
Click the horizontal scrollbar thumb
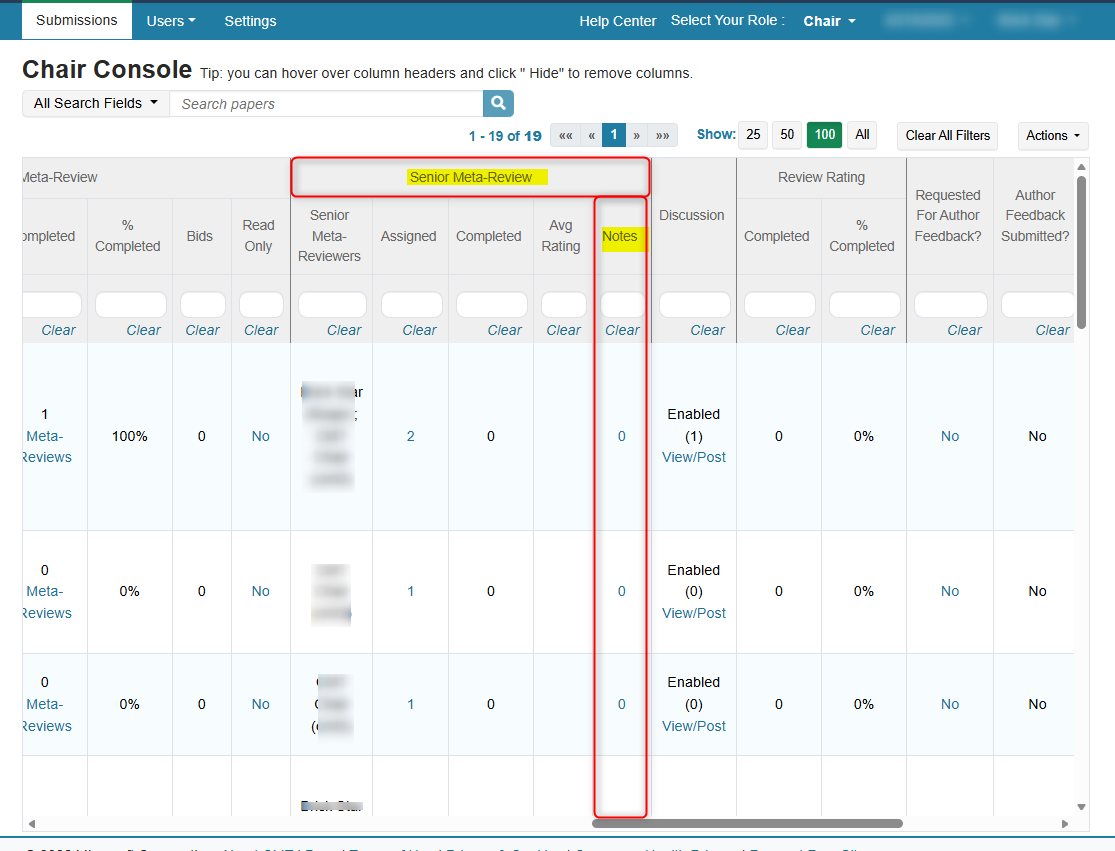747,824
